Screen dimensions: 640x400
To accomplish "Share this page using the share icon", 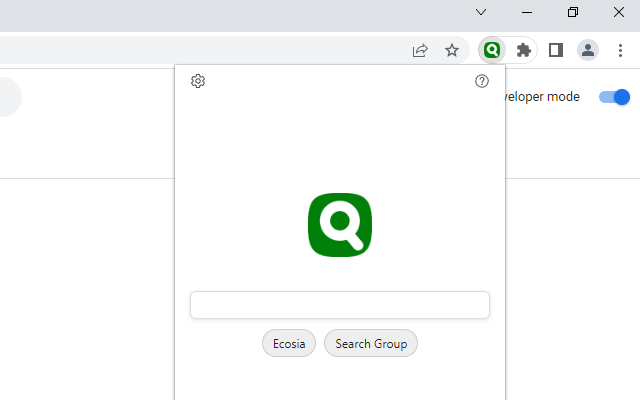I will click(420, 50).
